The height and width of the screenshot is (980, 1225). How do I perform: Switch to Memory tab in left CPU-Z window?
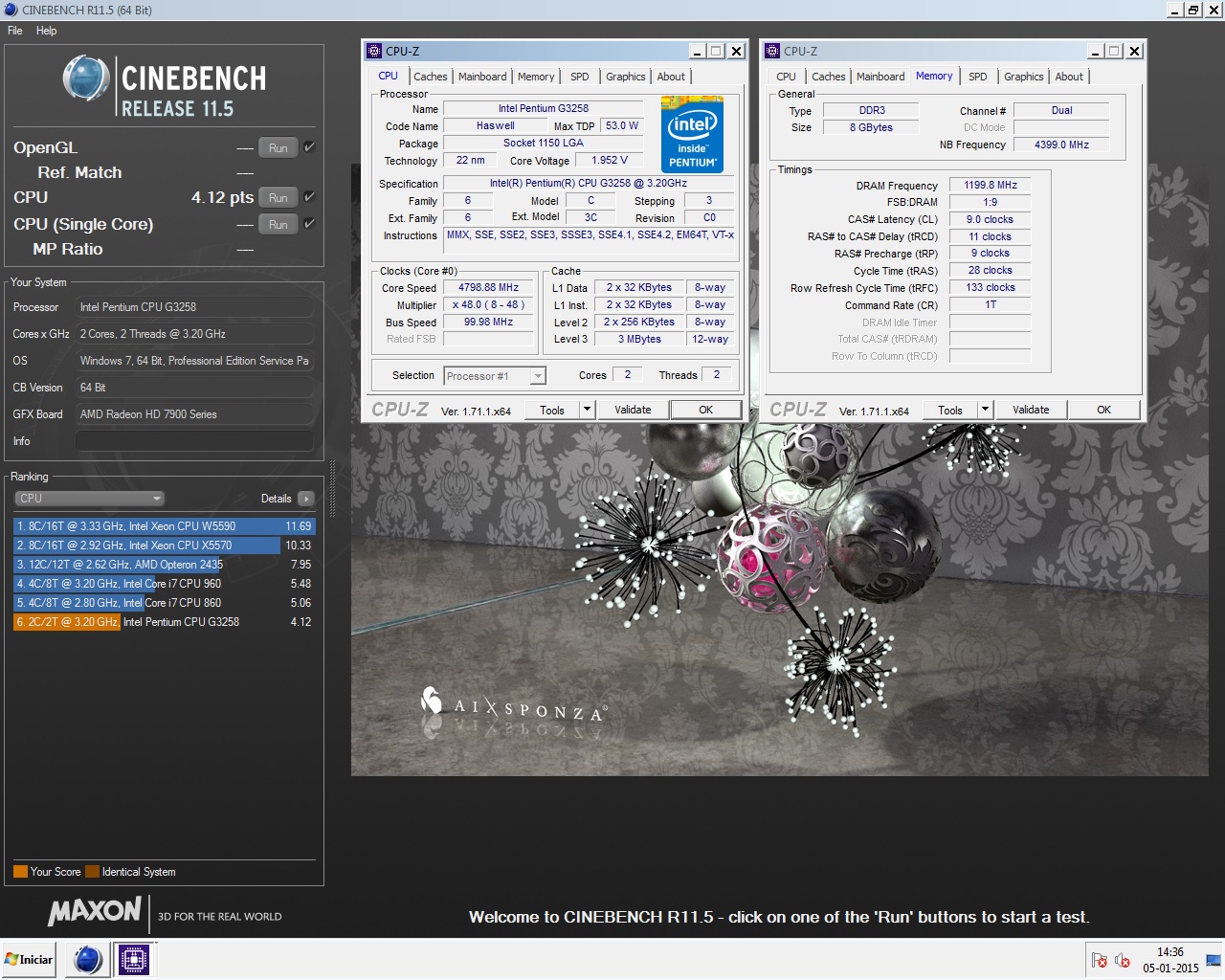(x=536, y=77)
